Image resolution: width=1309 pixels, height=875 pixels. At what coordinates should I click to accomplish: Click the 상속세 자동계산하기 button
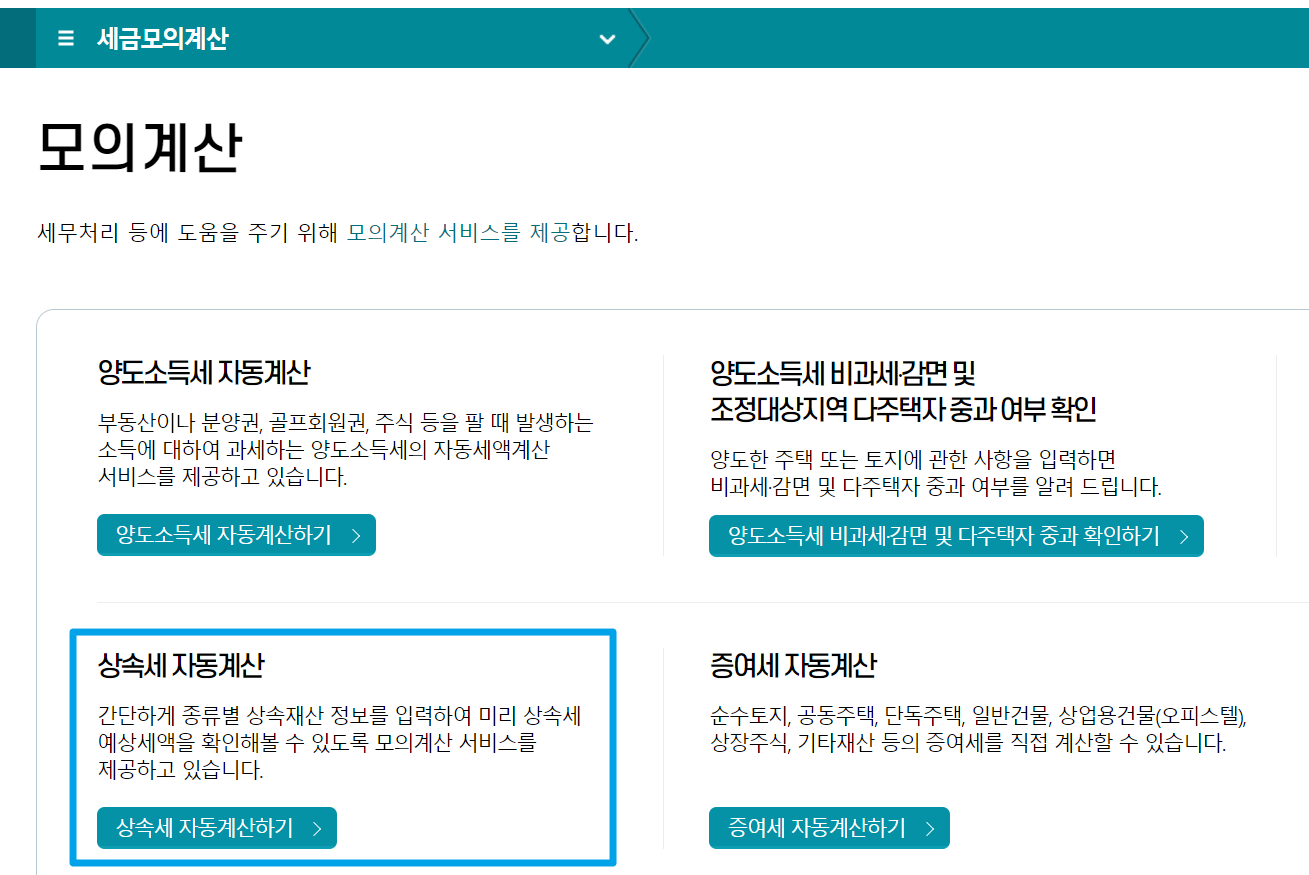[217, 828]
